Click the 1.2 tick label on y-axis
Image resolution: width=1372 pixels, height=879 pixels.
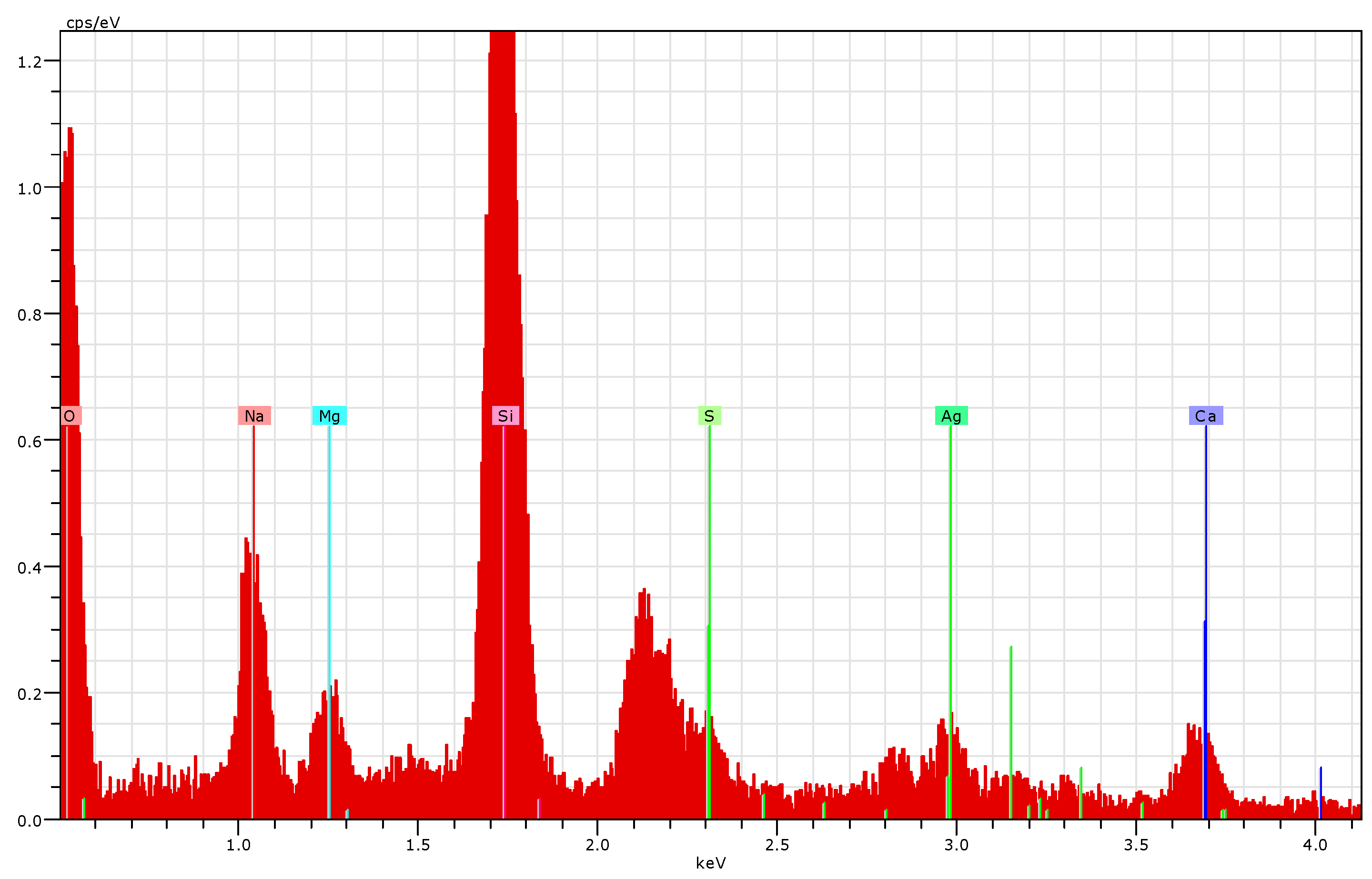pyautogui.click(x=30, y=61)
